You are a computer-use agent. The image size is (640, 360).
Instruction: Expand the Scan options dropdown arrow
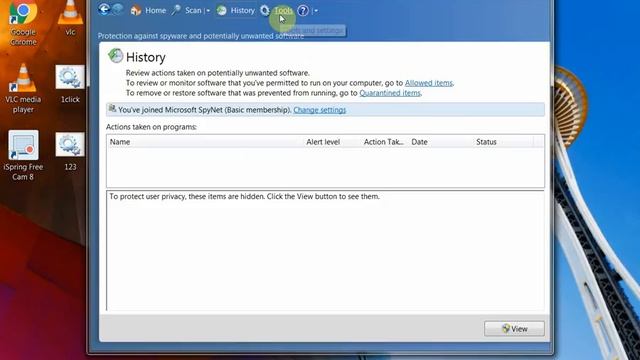[208, 11]
